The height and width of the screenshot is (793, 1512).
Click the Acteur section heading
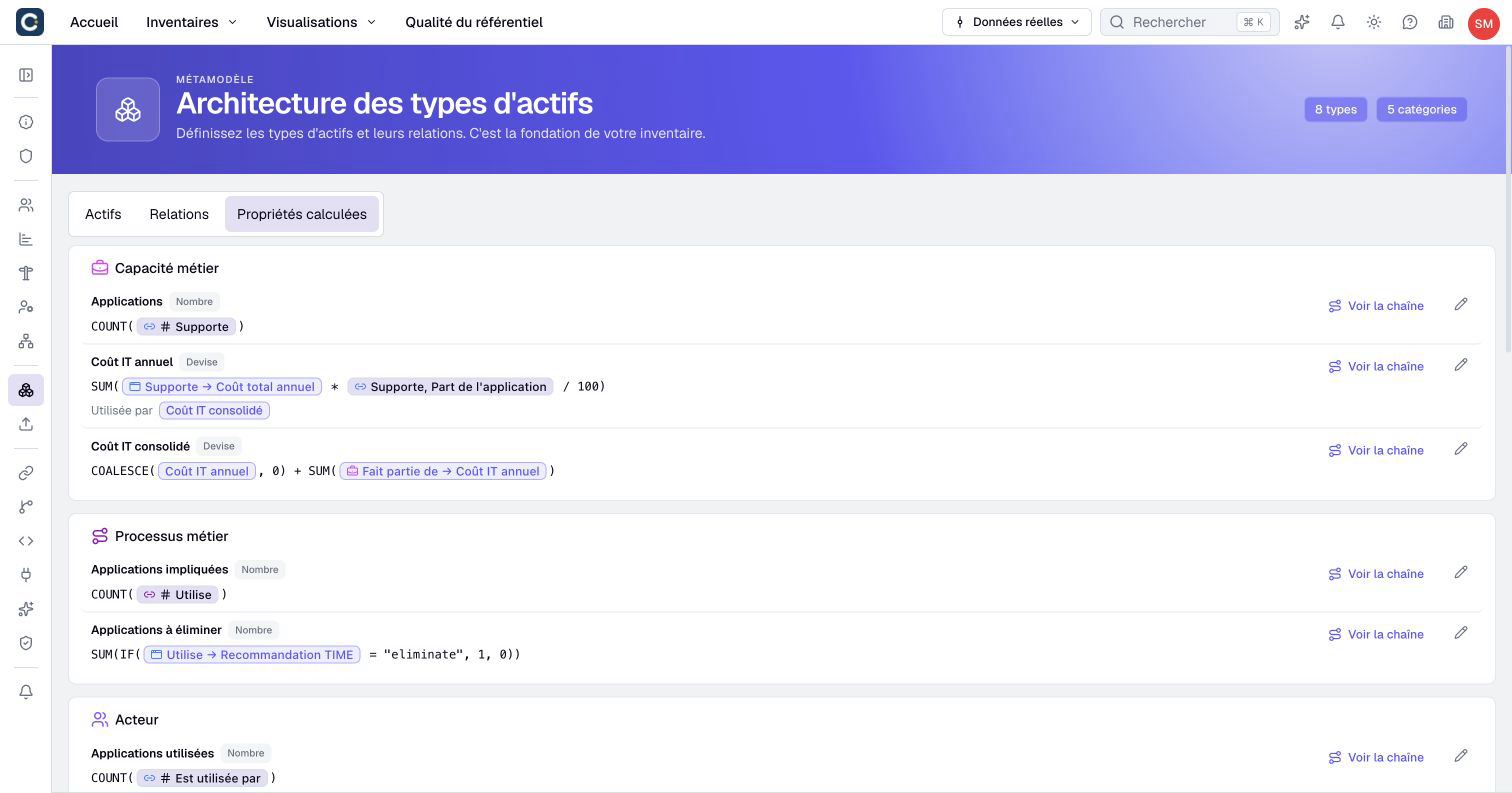[x=136, y=719]
